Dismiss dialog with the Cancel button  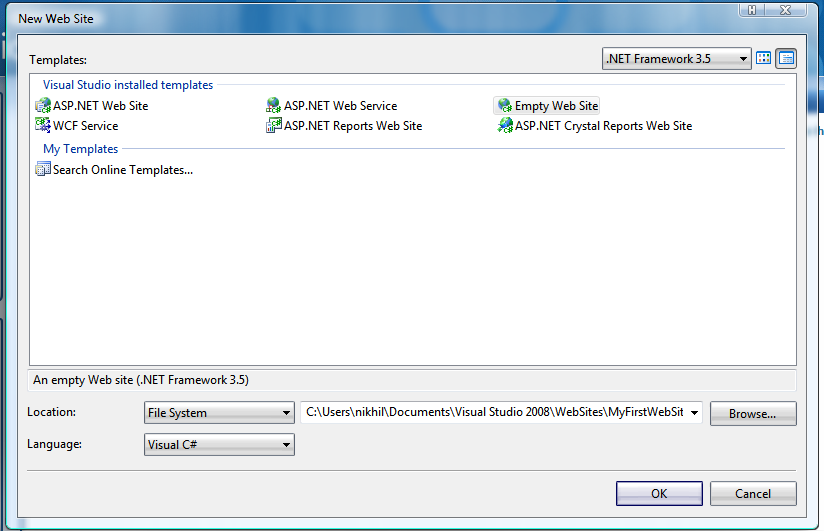pos(753,493)
